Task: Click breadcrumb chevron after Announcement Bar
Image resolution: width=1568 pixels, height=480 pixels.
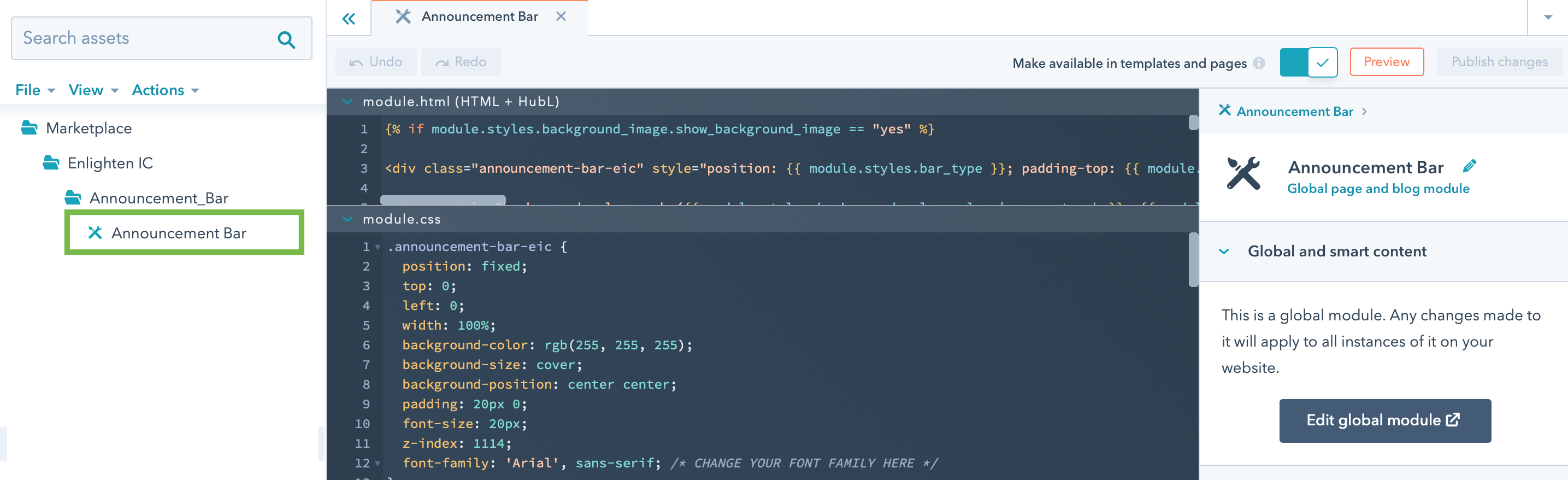Action: [1365, 112]
